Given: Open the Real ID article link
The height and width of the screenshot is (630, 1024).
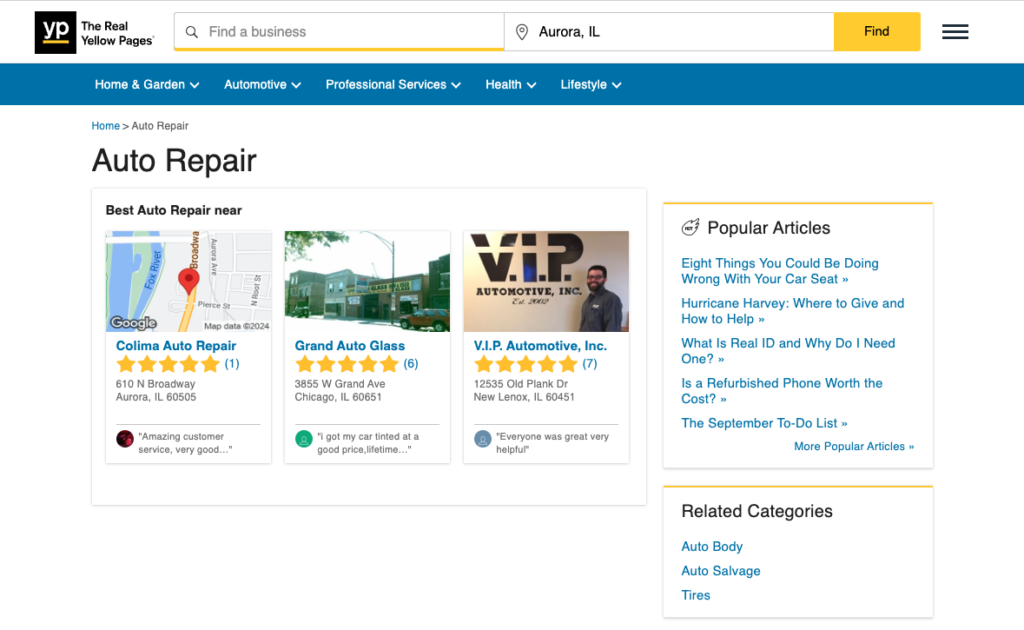Looking at the screenshot, I should click(788, 351).
